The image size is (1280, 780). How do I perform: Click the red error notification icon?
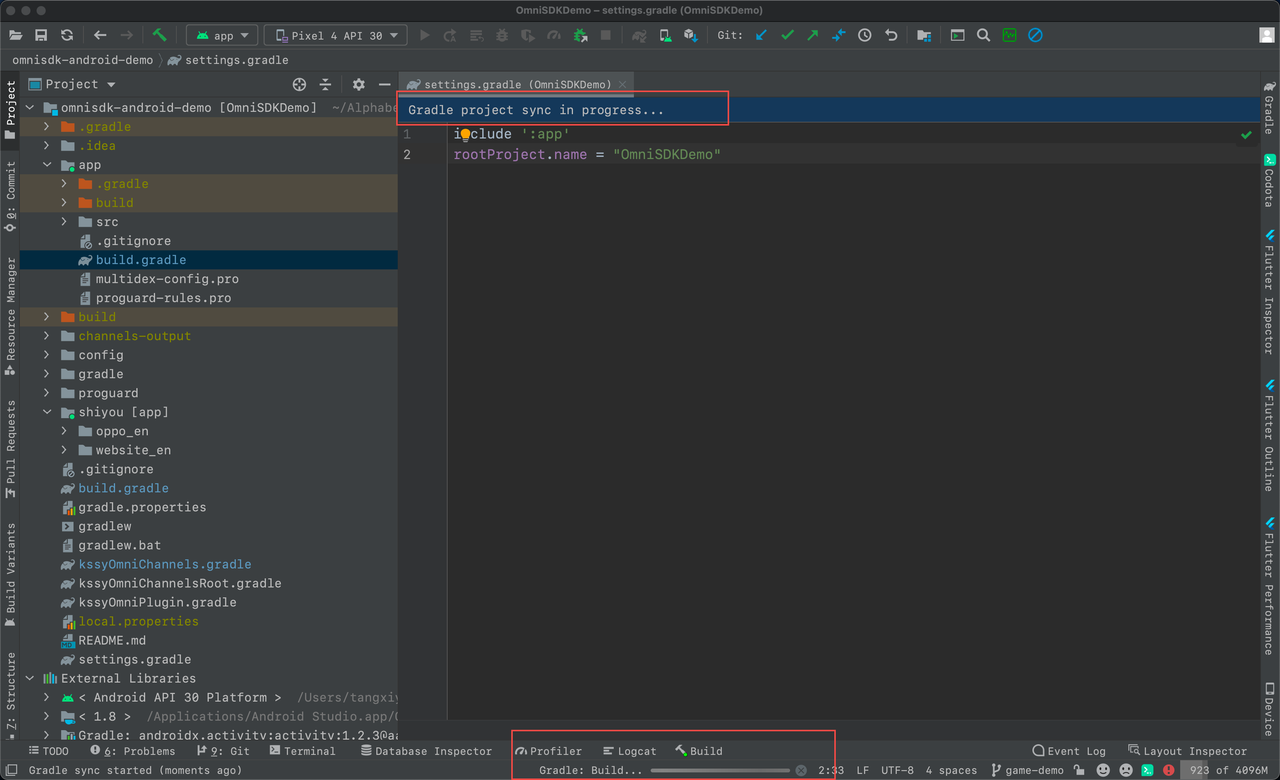tap(1169, 771)
